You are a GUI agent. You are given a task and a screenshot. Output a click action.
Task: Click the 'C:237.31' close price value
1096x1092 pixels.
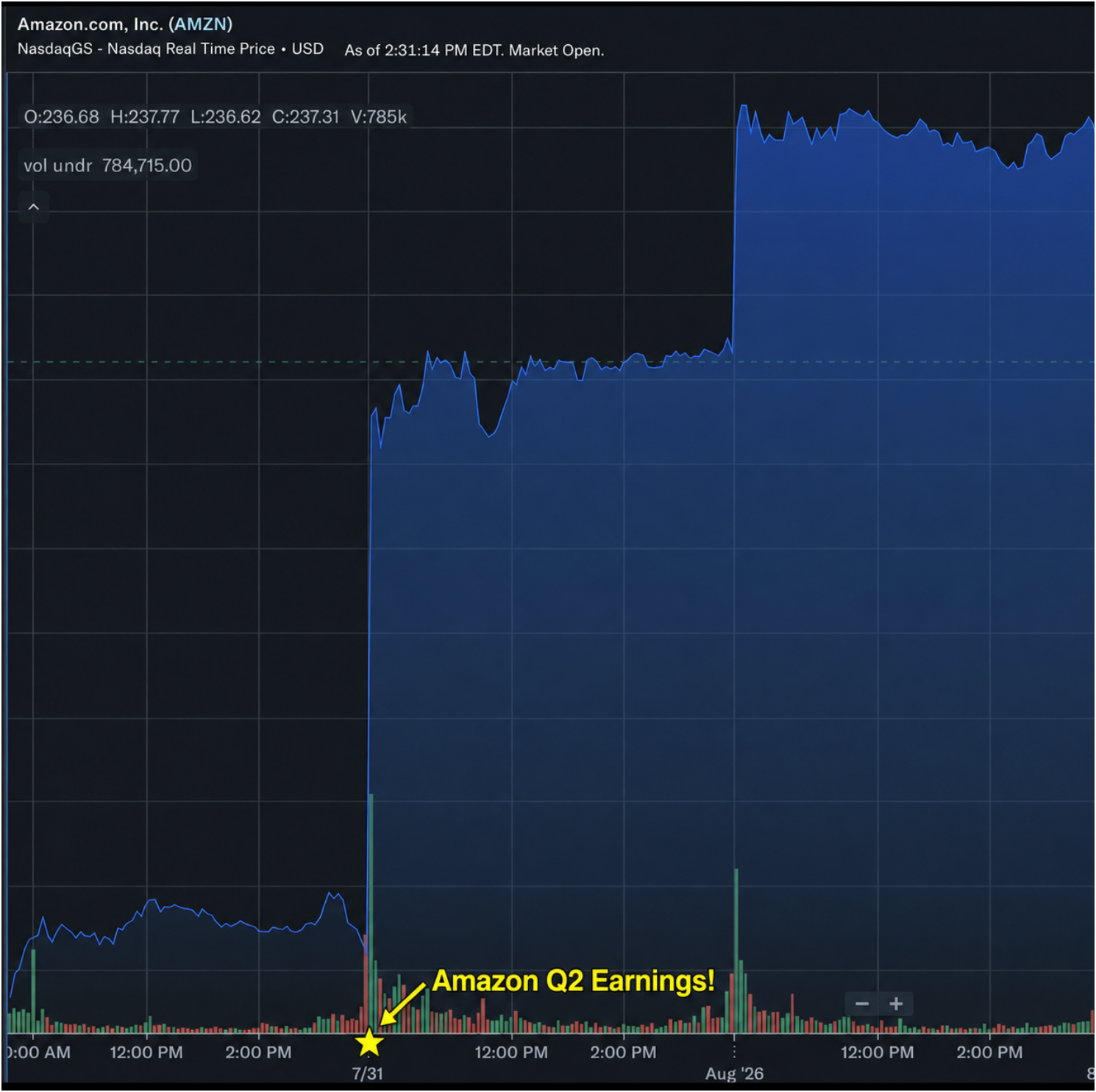tap(306, 117)
